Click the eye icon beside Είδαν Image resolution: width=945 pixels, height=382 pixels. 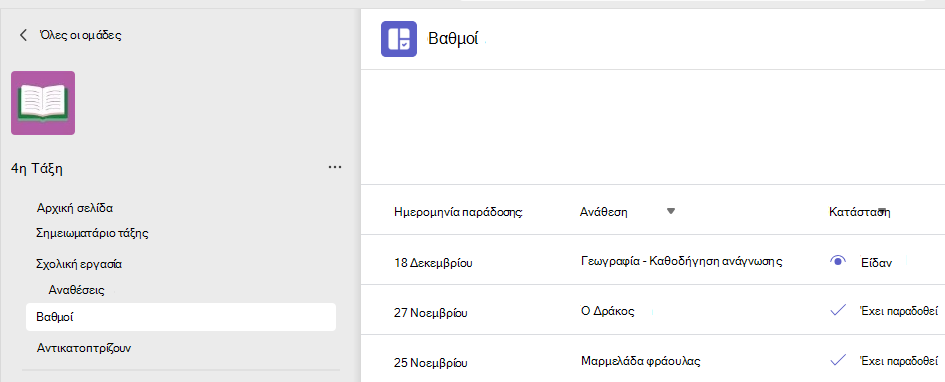pos(838,261)
